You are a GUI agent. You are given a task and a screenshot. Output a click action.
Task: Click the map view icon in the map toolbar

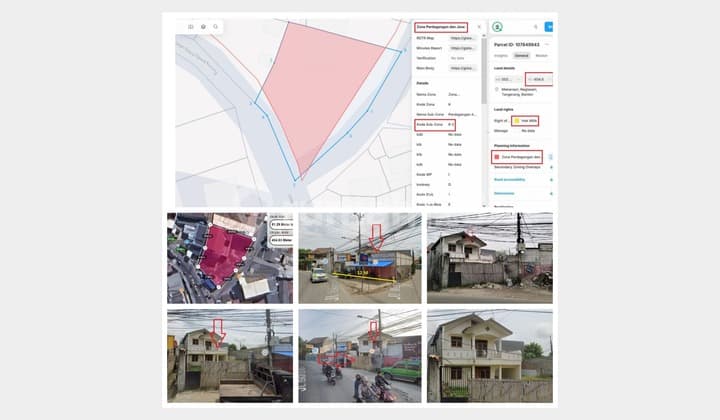tap(191, 26)
